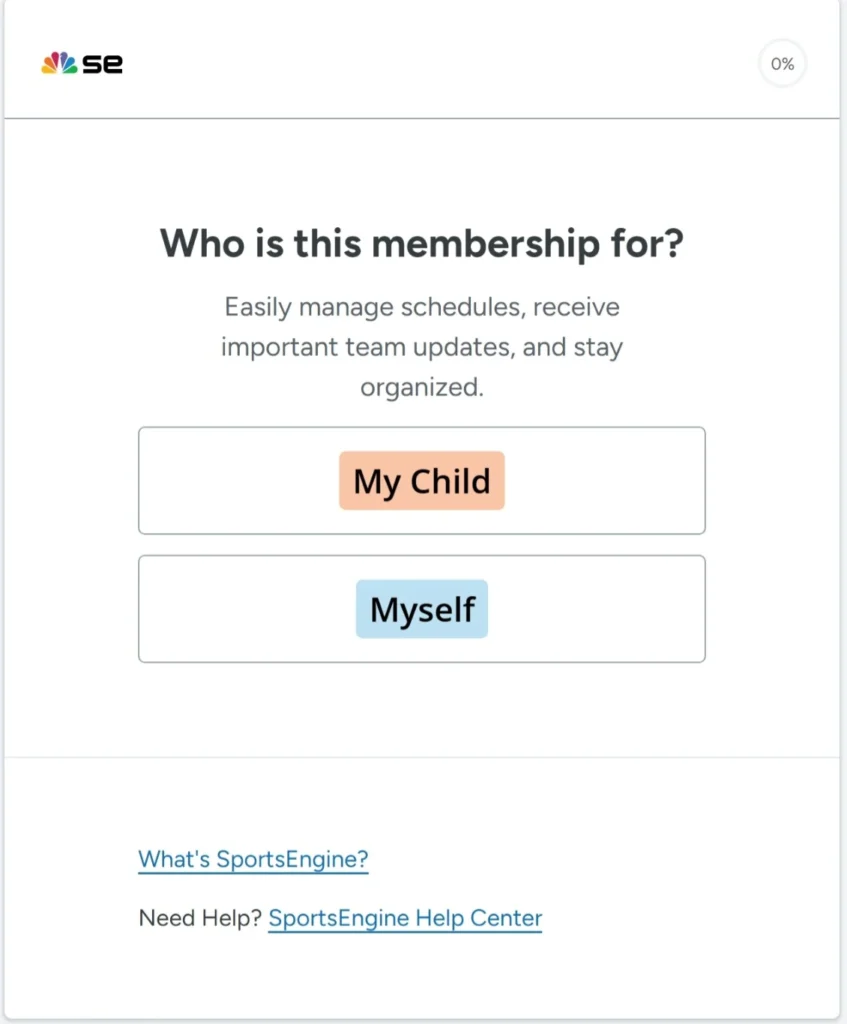Click "Help Center" words in the footer link
The image size is (847, 1024).
tap(479, 918)
